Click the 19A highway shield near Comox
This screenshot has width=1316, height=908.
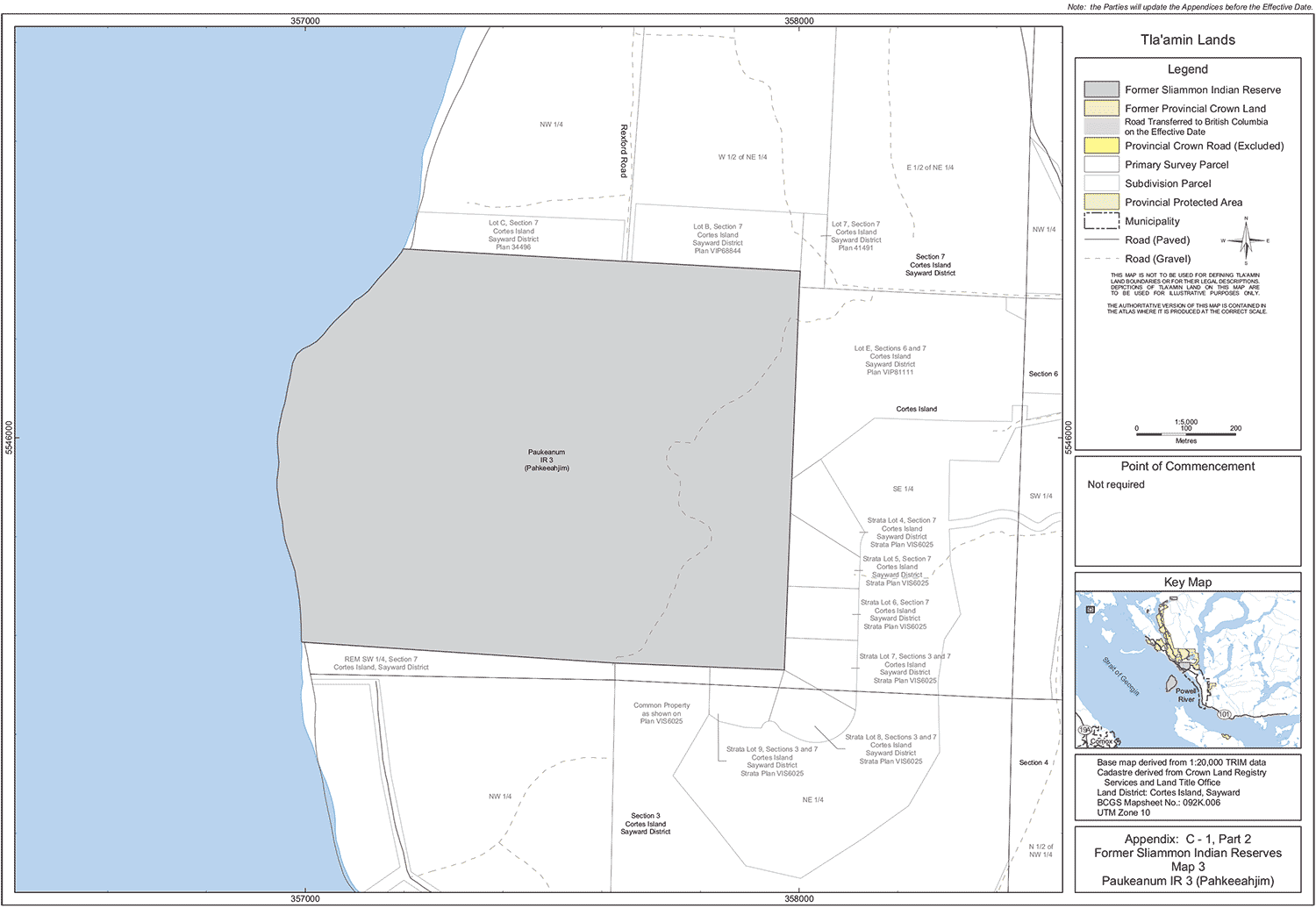1085,730
